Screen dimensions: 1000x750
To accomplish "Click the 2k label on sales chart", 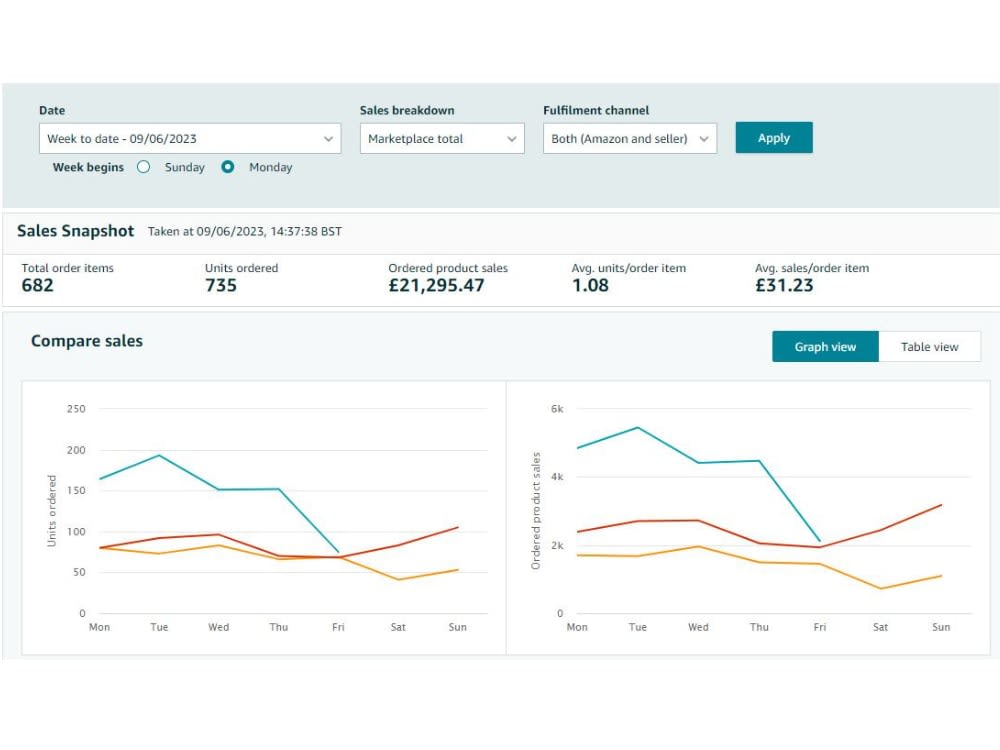I will point(557,546).
